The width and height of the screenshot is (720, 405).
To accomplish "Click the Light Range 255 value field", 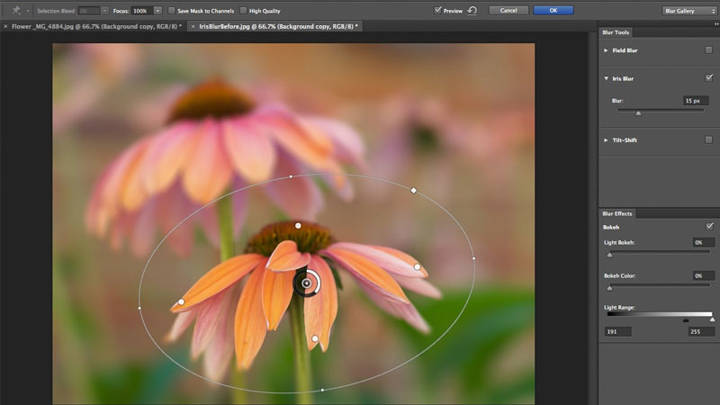I will (702, 332).
